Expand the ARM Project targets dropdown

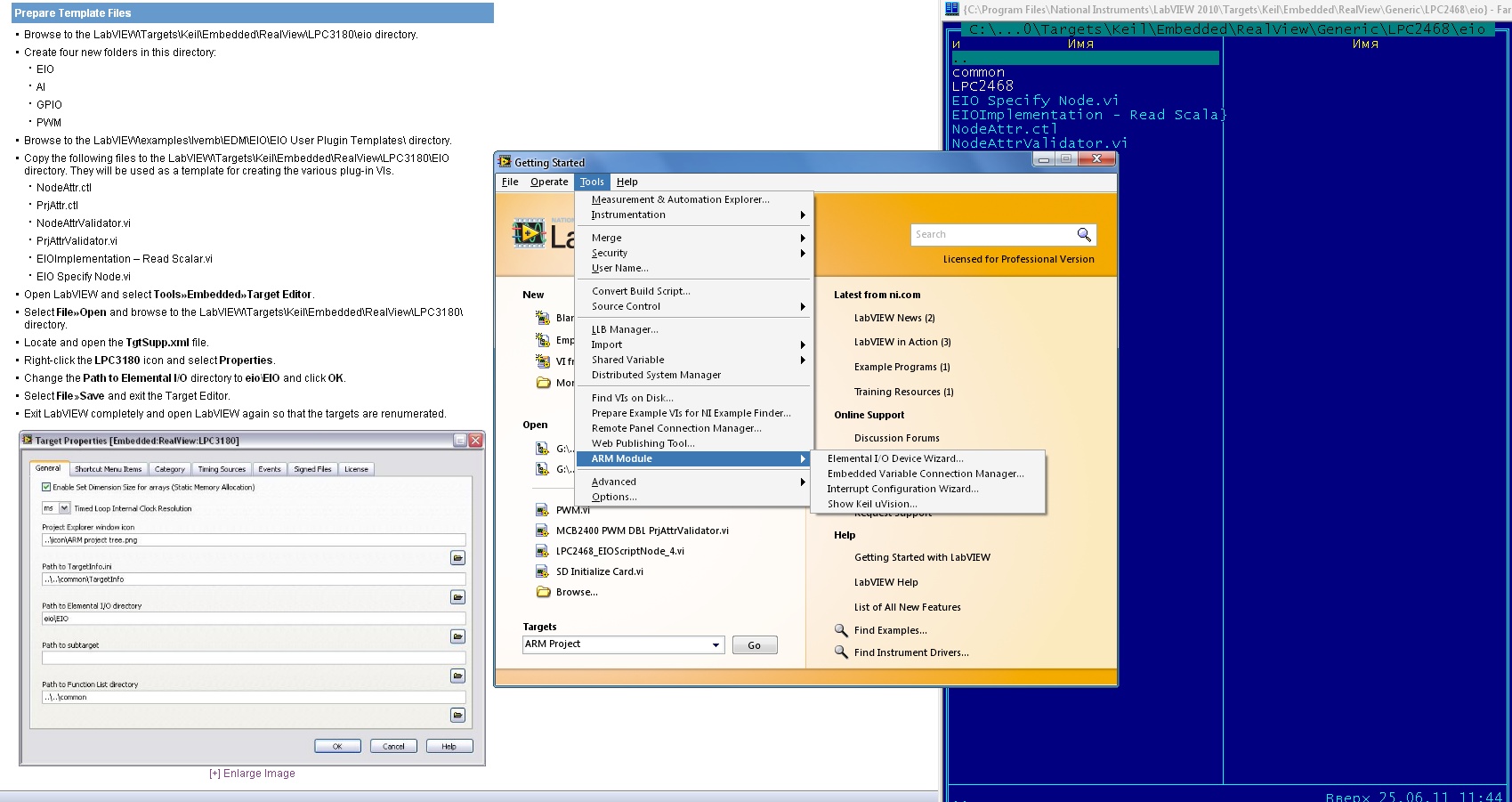click(x=716, y=644)
